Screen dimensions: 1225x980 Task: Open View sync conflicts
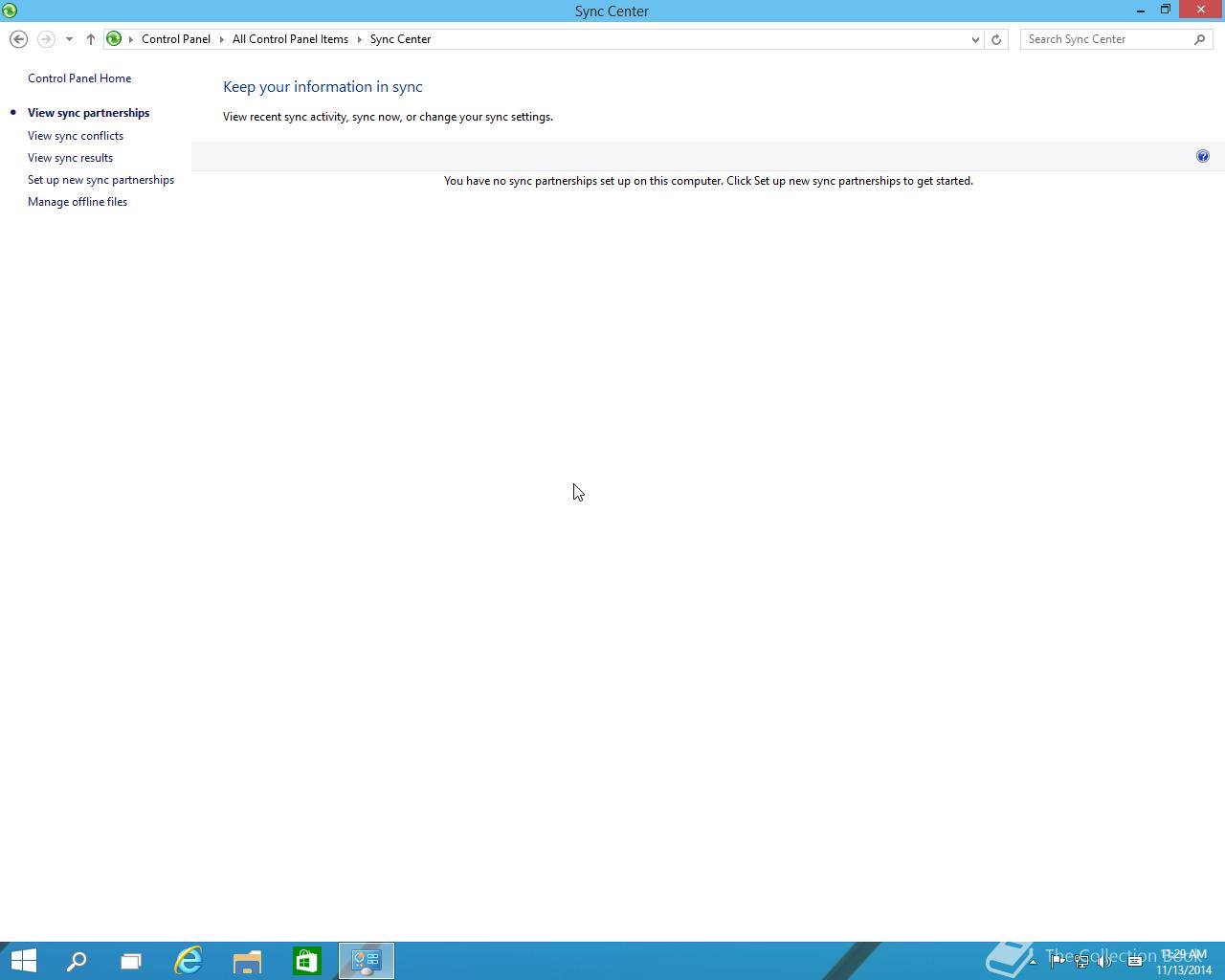coord(76,136)
